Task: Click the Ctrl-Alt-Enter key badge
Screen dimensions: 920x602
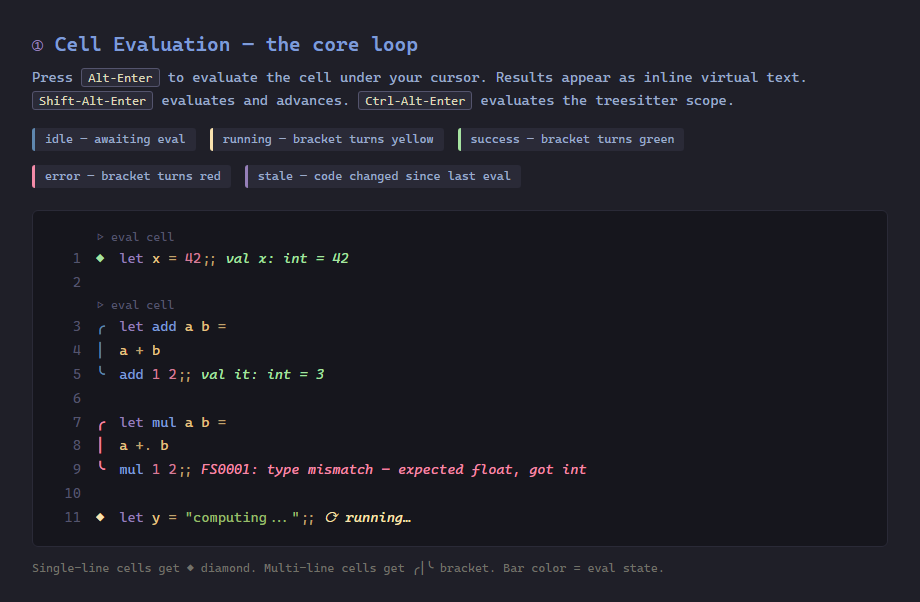Action: click(x=415, y=100)
